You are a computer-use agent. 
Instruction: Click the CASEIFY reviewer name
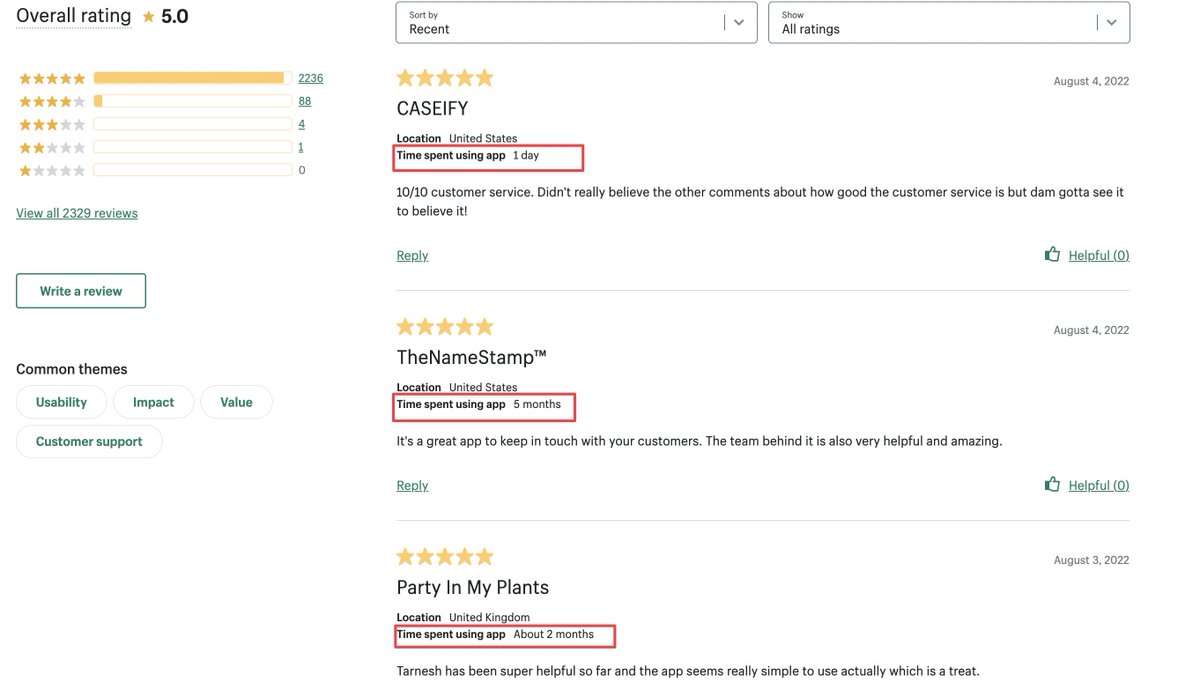coord(432,108)
